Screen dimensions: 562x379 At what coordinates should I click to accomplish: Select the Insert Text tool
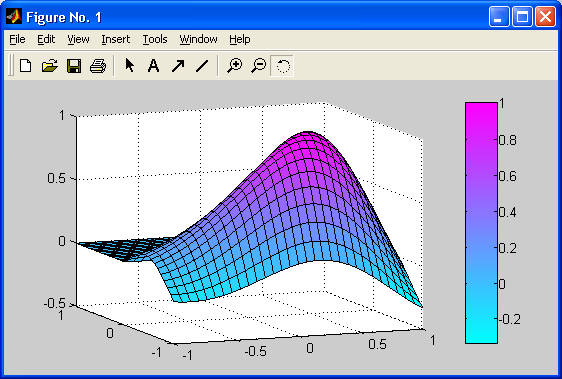(153, 66)
